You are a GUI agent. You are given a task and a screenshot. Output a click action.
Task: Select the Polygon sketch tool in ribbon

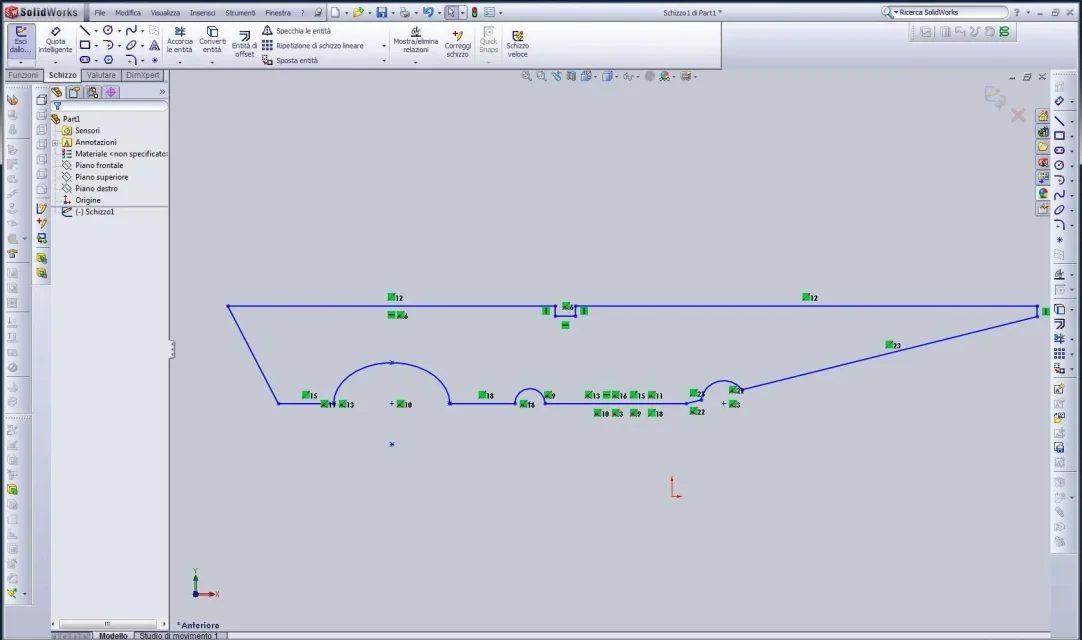click(108, 60)
